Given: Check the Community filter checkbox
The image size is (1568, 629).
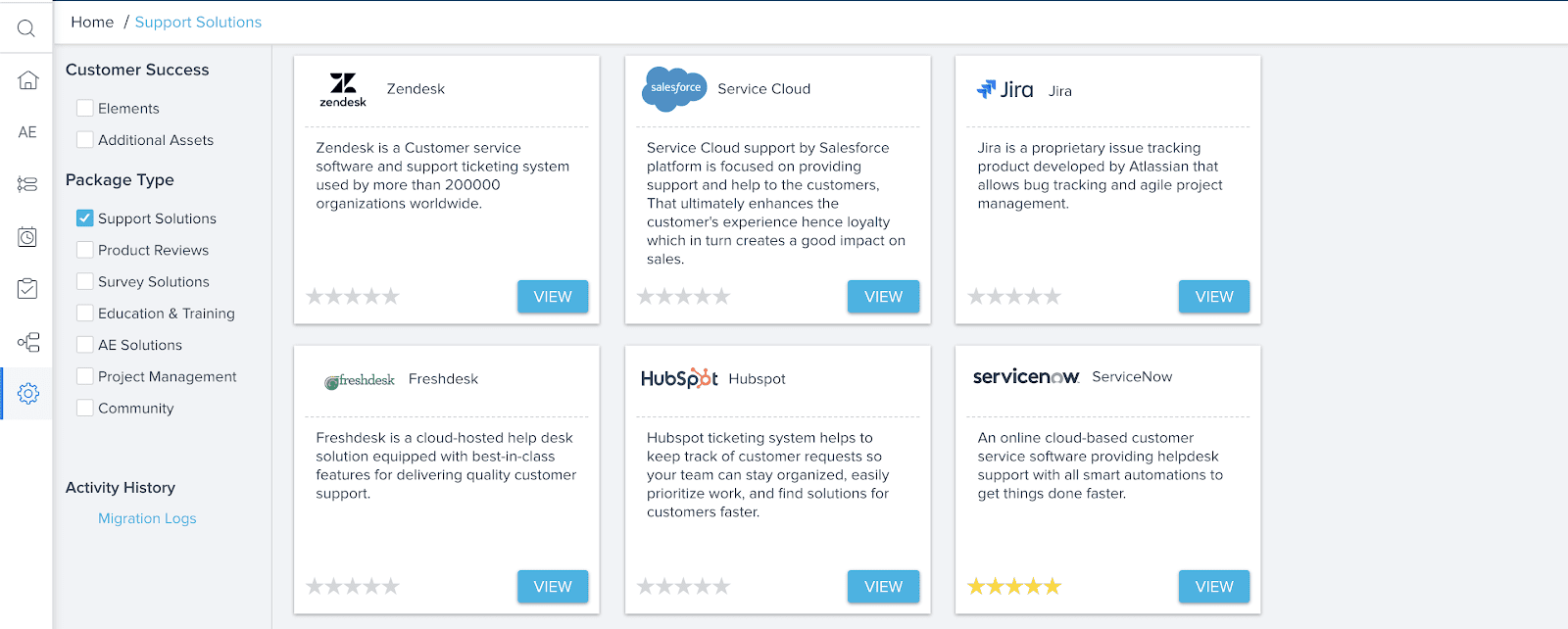Looking at the screenshot, I should pos(85,408).
